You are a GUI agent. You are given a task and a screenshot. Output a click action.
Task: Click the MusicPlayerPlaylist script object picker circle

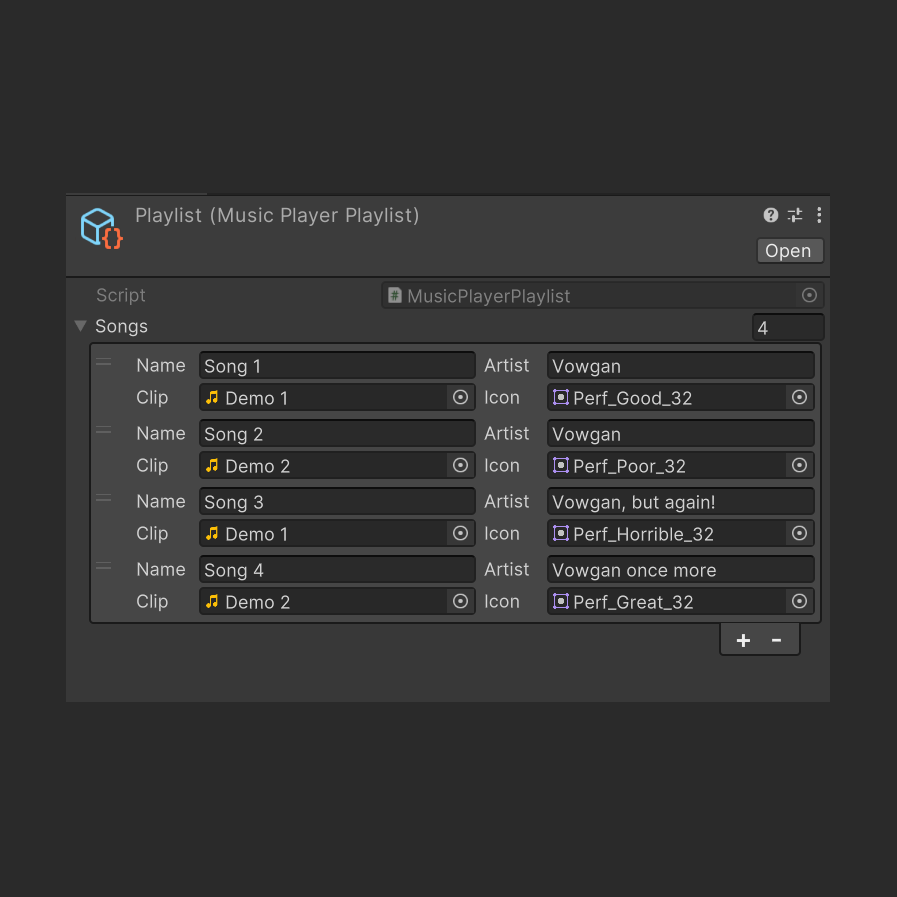pyautogui.click(x=809, y=295)
